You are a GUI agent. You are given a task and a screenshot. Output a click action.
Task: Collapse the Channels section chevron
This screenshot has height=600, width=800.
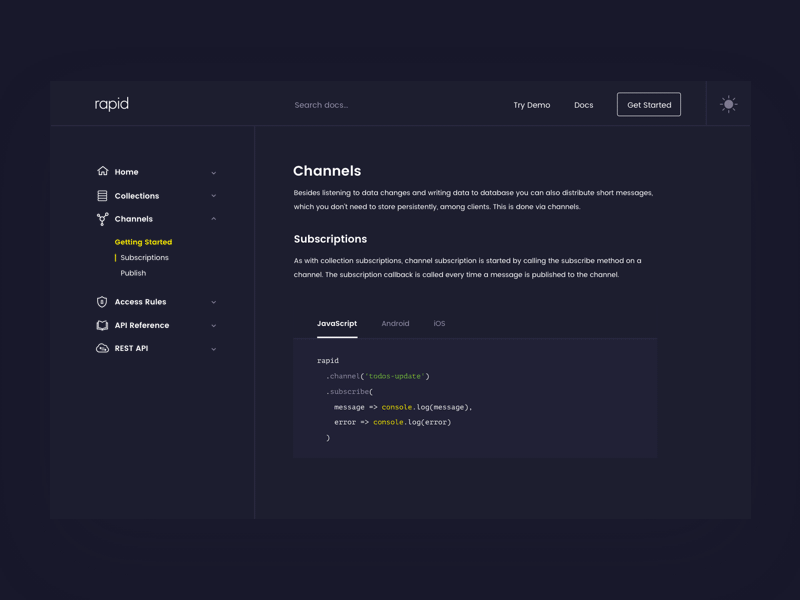pyautogui.click(x=214, y=219)
